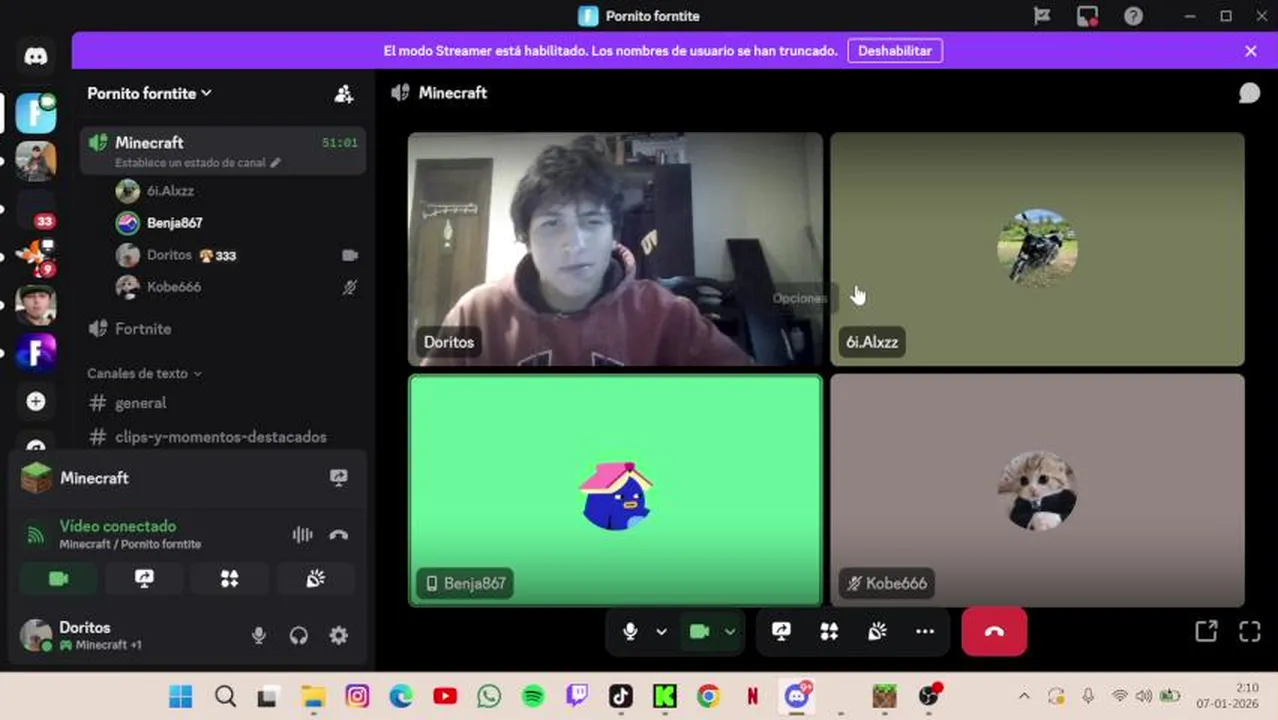Image resolution: width=1278 pixels, height=720 pixels.
Task: Click Minecraft activity name in lower panel
Action: pos(94,478)
